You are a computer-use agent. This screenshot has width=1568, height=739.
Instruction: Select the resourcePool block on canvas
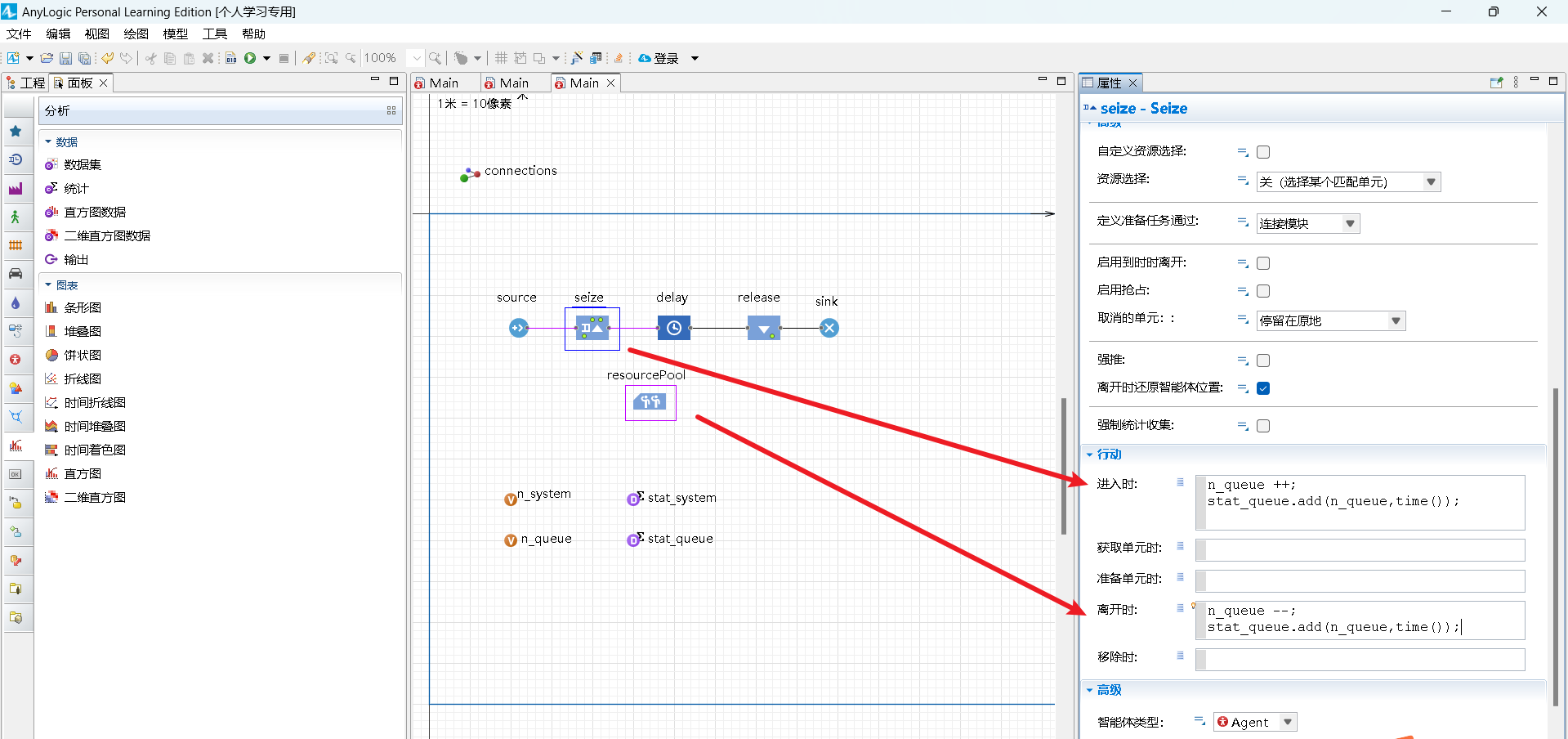coord(650,402)
